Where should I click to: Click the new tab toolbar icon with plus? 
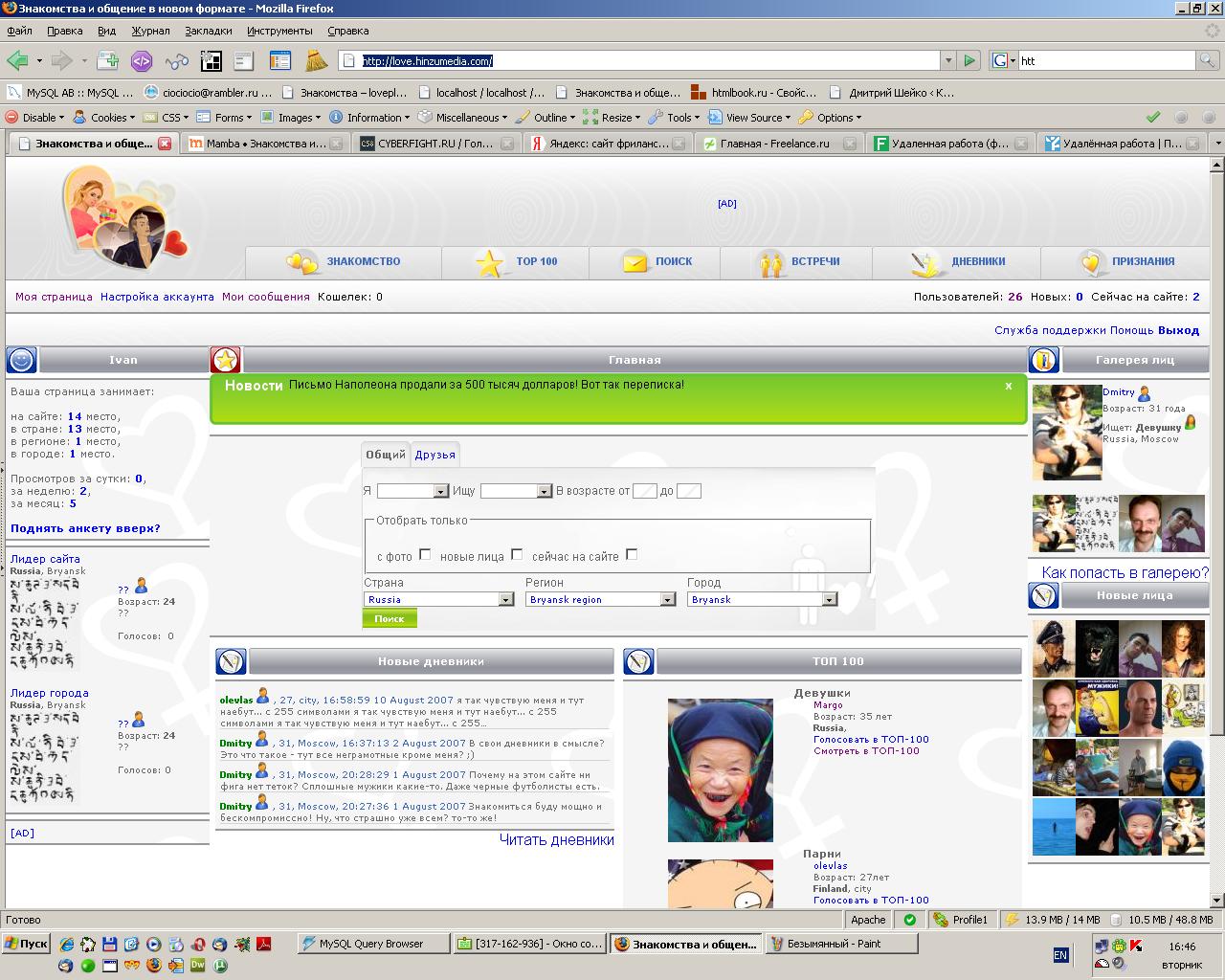click(x=107, y=61)
